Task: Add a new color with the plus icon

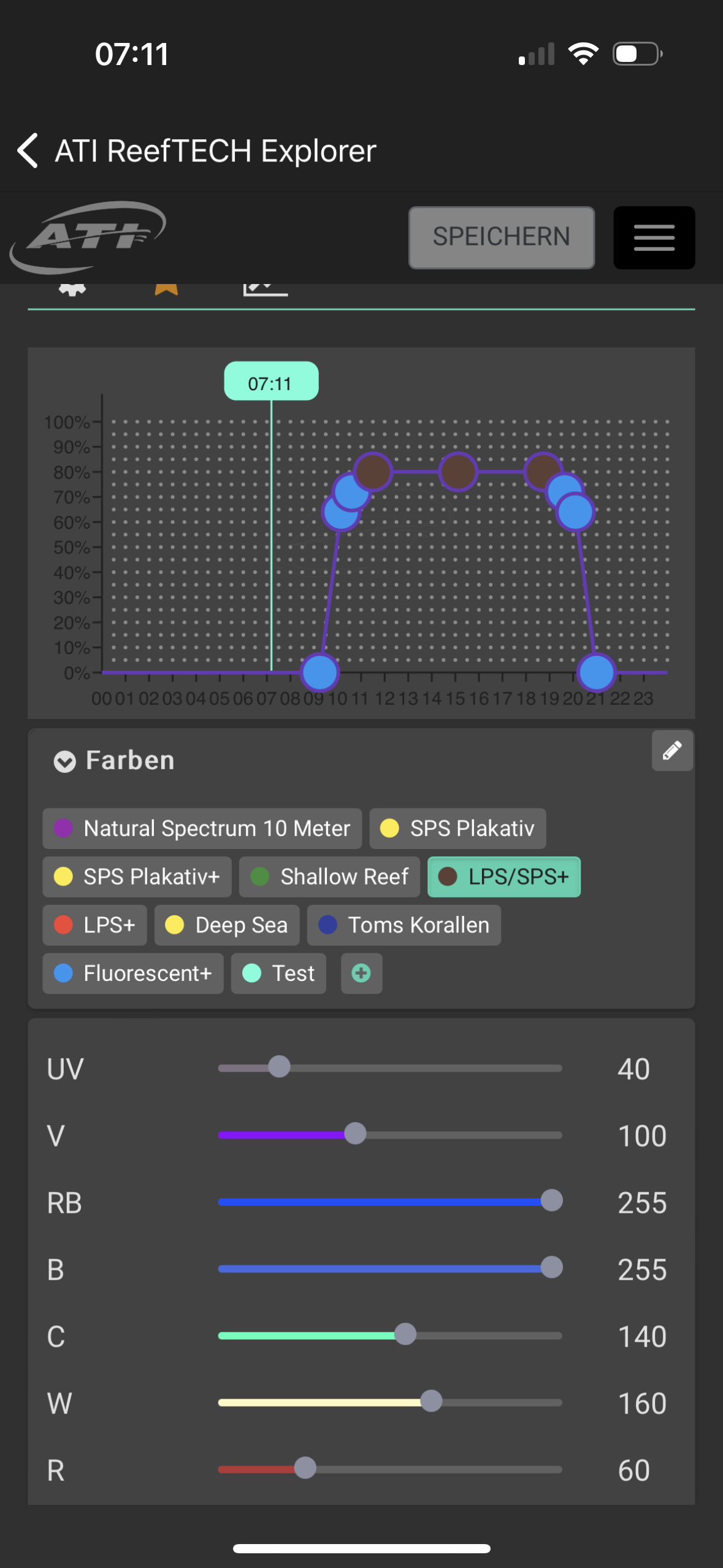Action: pyautogui.click(x=361, y=973)
